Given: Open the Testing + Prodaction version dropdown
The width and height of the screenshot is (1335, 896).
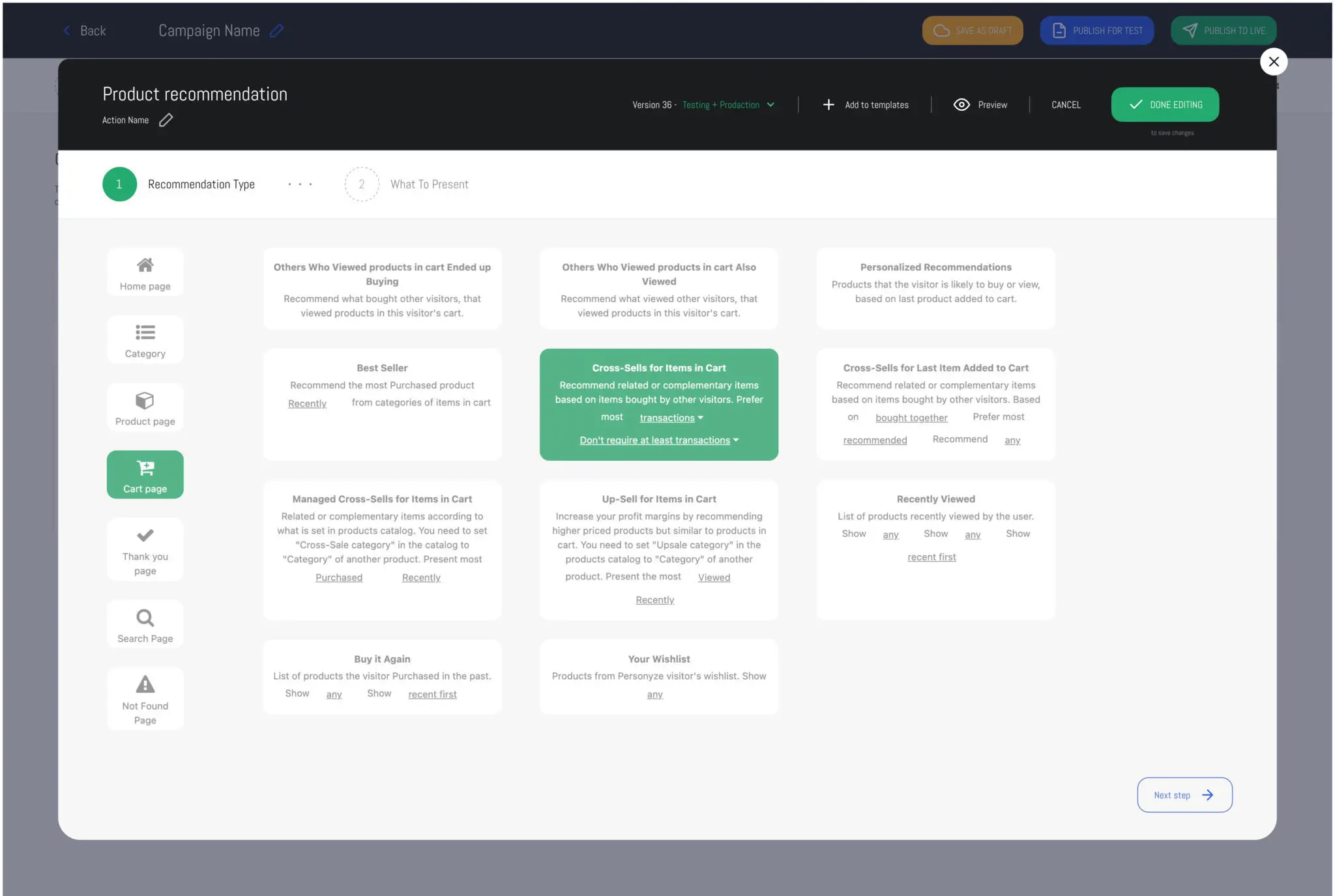Looking at the screenshot, I should pyautogui.click(x=727, y=104).
